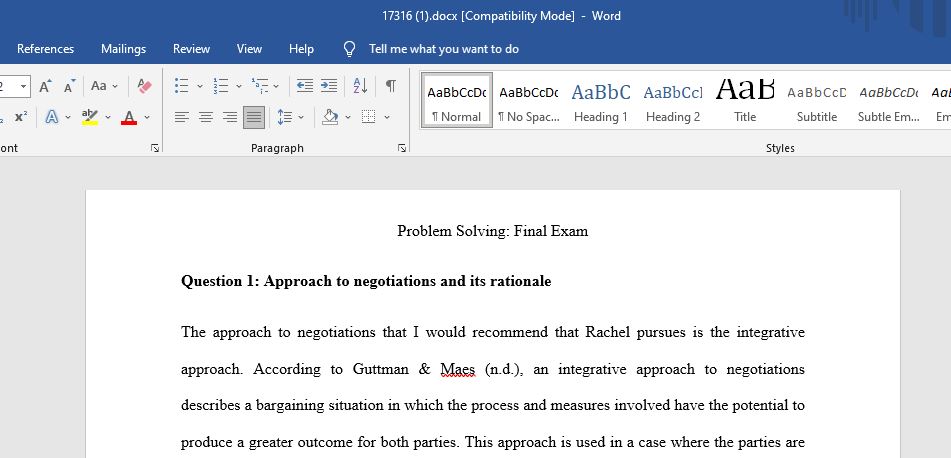Center the text alignment

pyautogui.click(x=206, y=117)
